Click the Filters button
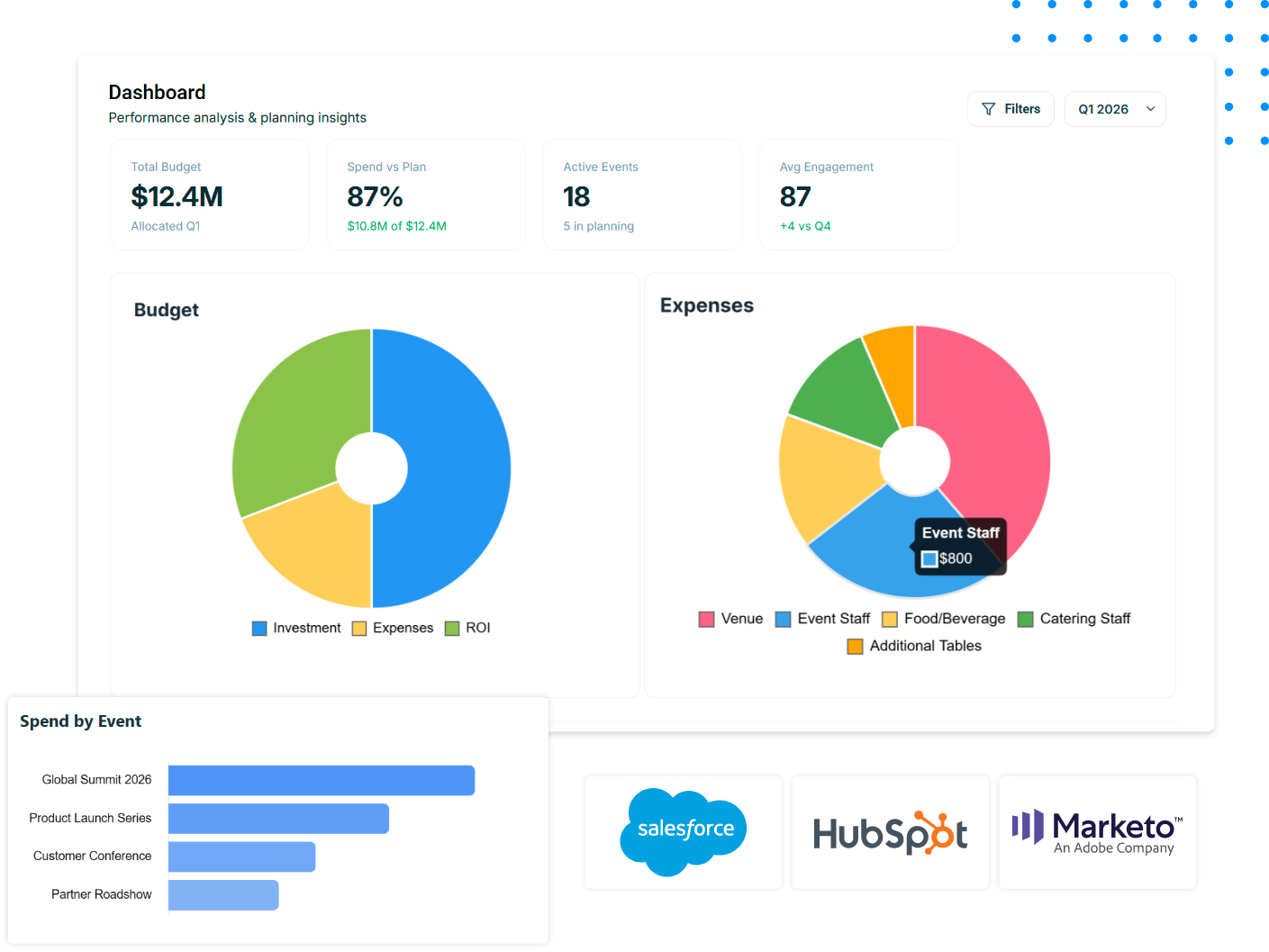The width and height of the screenshot is (1269, 952). tap(1010, 108)
